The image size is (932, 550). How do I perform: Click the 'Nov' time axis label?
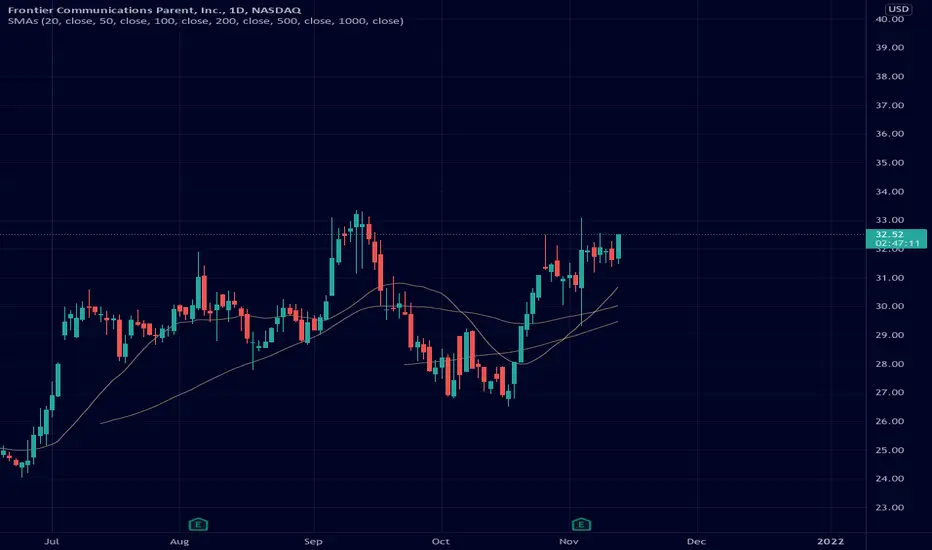tap(569, 541)
